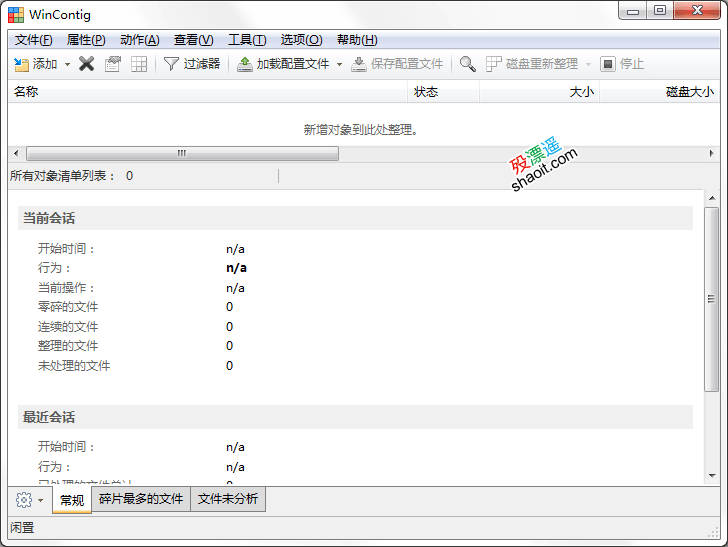Screen dimensions: 728x547
Task: Click the vertical scrollbar thumb
Action: pos(712,300)
